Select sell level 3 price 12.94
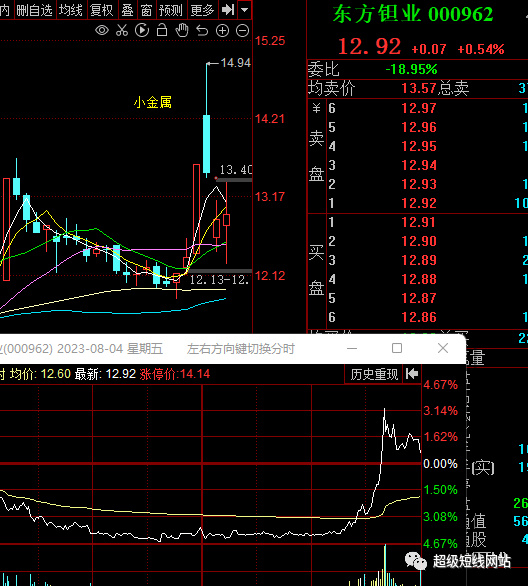528x586 pixels. 419,165
